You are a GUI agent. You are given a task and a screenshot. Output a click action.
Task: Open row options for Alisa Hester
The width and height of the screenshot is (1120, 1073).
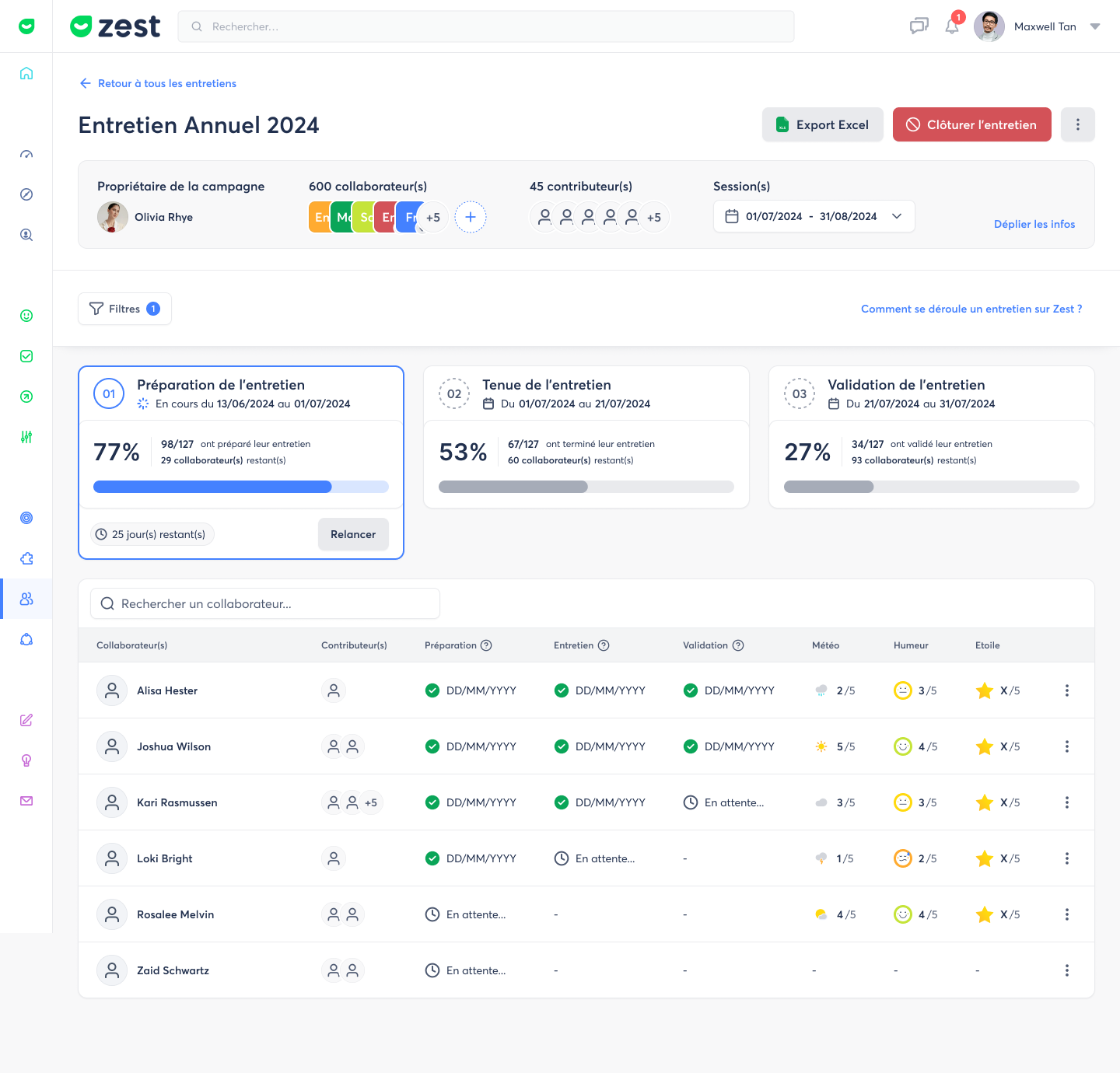click(1066, 690)
